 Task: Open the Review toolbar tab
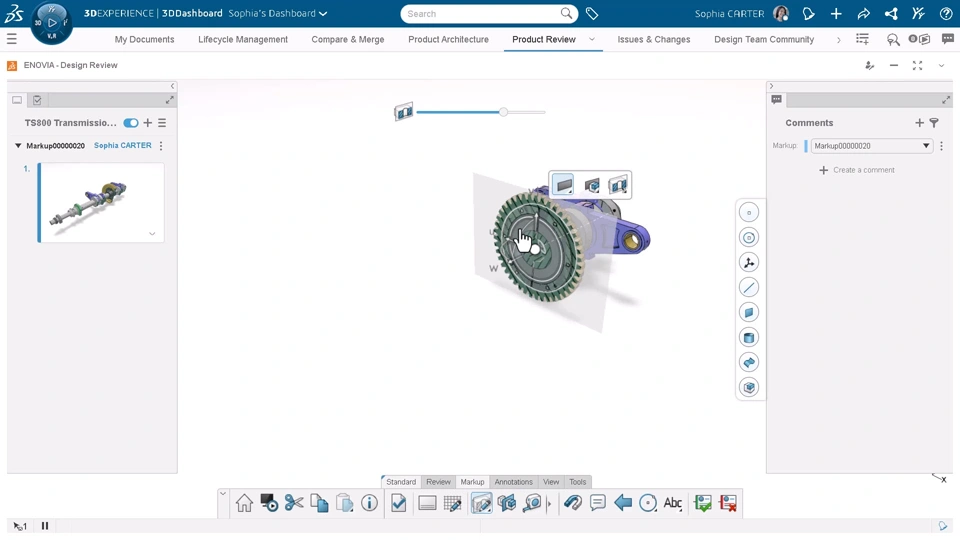438,482
